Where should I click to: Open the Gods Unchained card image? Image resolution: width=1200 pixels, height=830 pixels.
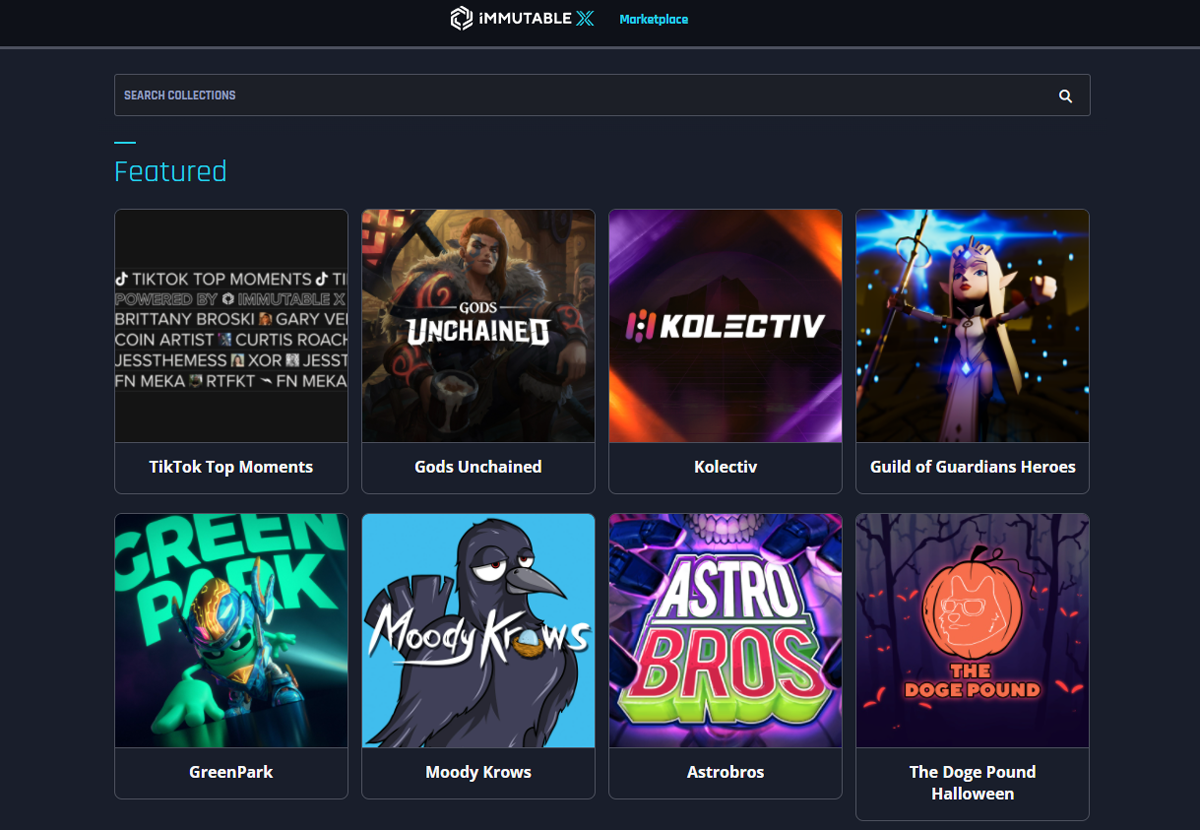[x=478, y=326]
